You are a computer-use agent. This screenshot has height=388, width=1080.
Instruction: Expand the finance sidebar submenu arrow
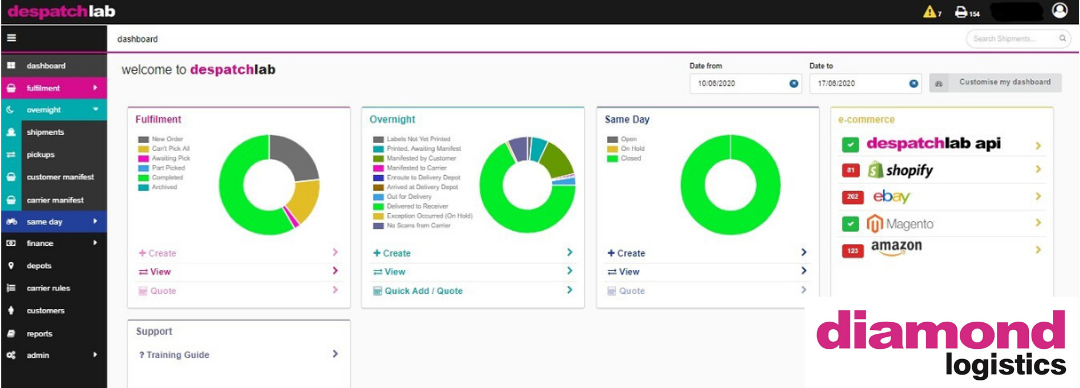click(x=95, y=243)
